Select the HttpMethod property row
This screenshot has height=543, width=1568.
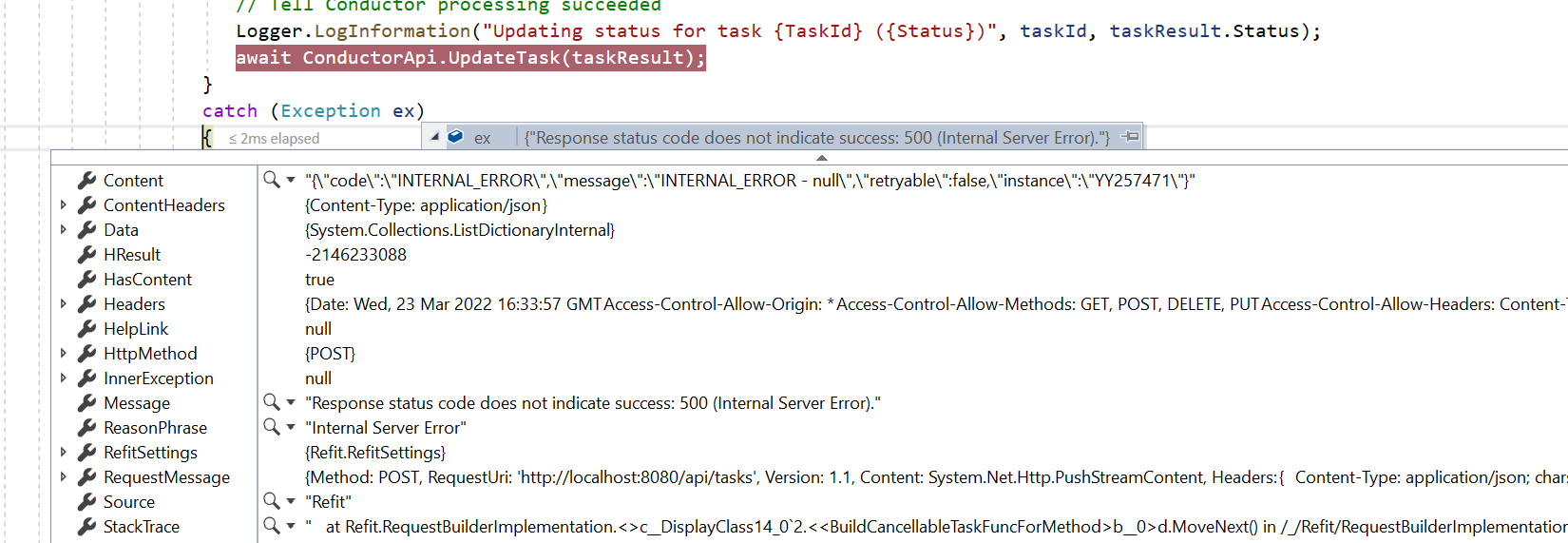coord(150,353)
